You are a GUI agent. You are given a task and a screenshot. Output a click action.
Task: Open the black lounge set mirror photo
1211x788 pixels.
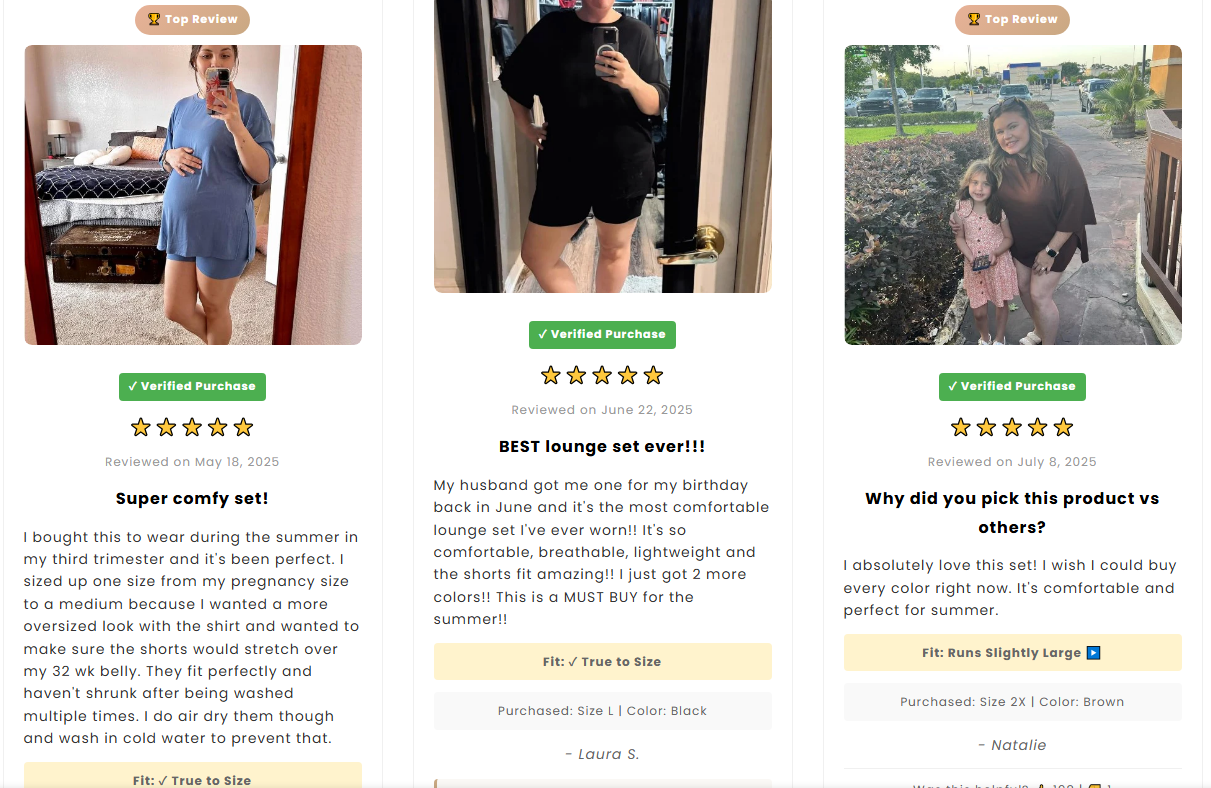pyautogui.click(x=602, y=145)
